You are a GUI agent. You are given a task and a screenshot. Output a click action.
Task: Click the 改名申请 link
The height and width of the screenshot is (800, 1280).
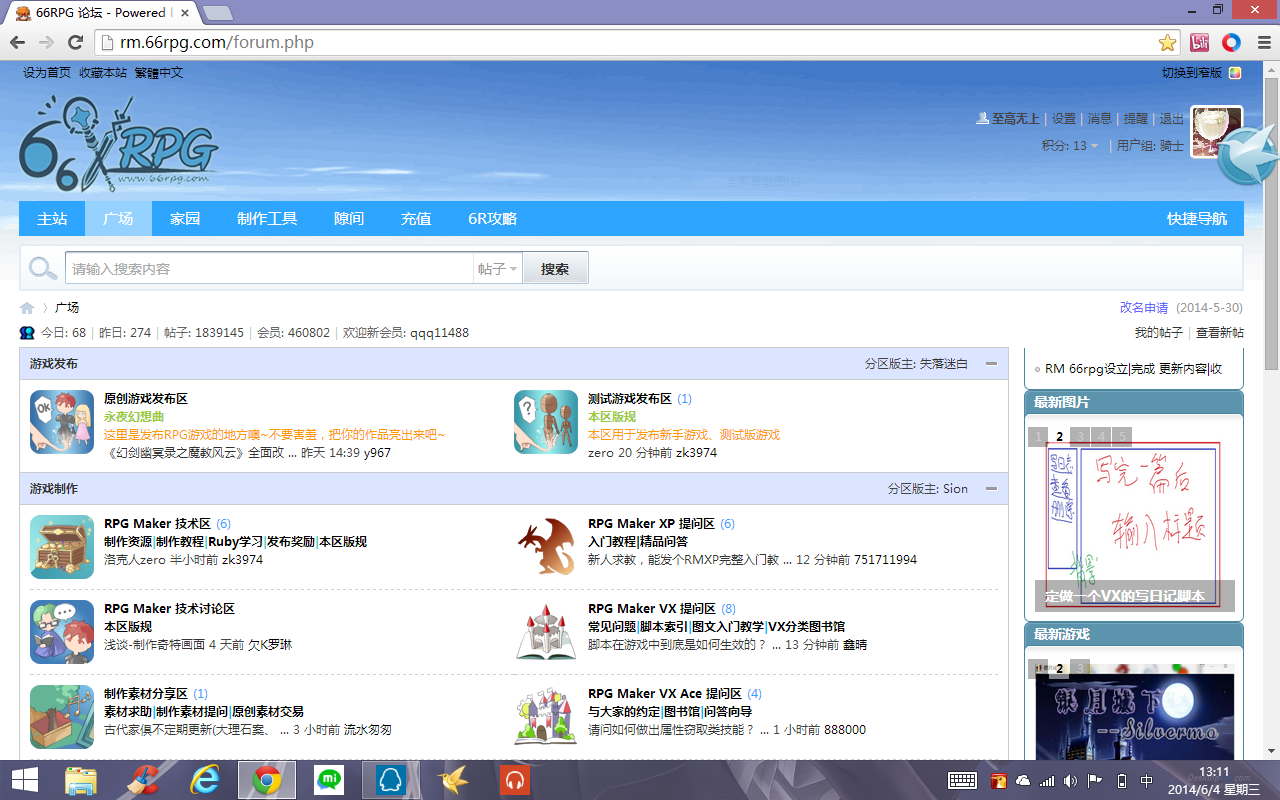[1144, 308]
